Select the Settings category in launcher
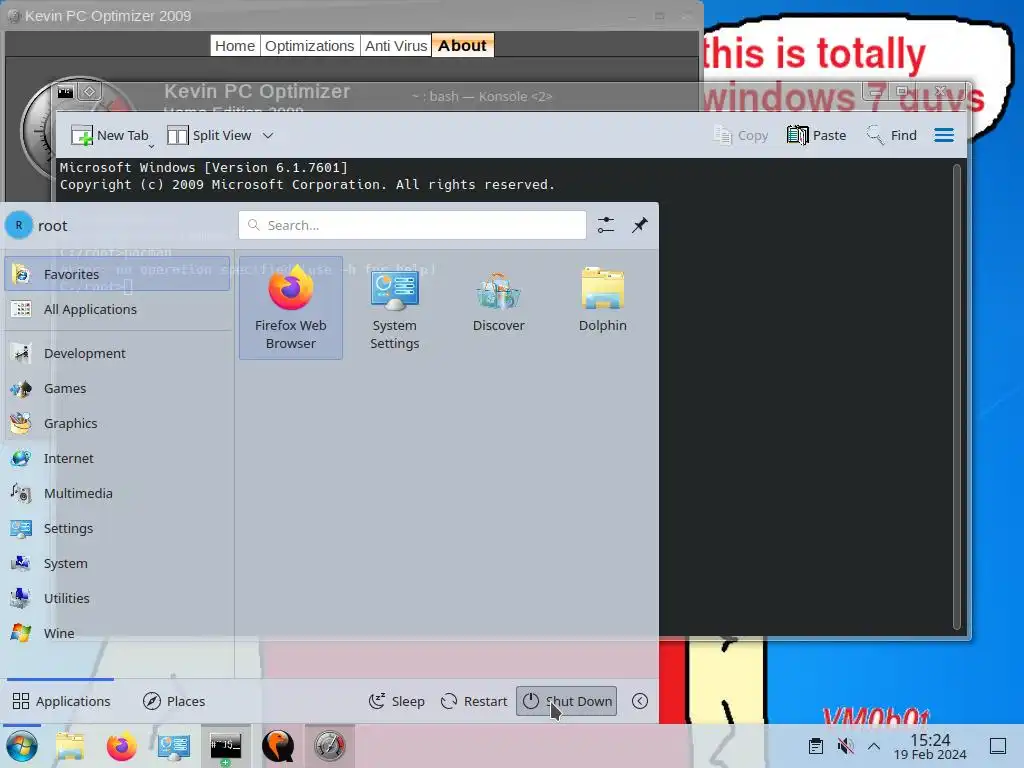The height and width of the screenshot is (768, 1024). coord(118,528)
